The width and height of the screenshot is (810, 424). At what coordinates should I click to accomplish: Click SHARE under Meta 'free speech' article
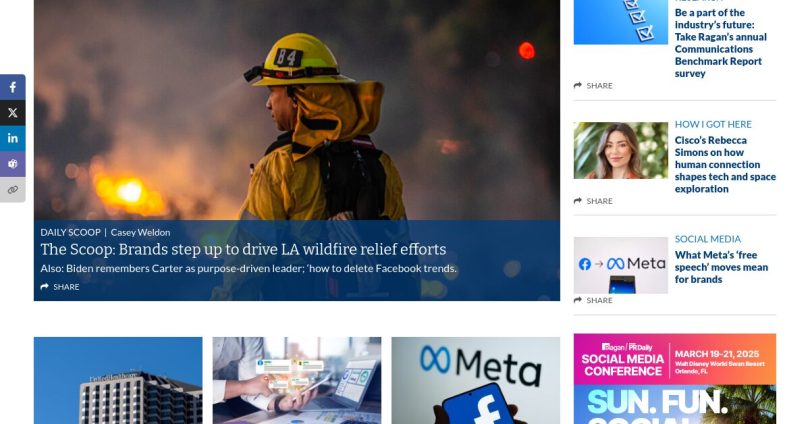[x=593, y=300]
